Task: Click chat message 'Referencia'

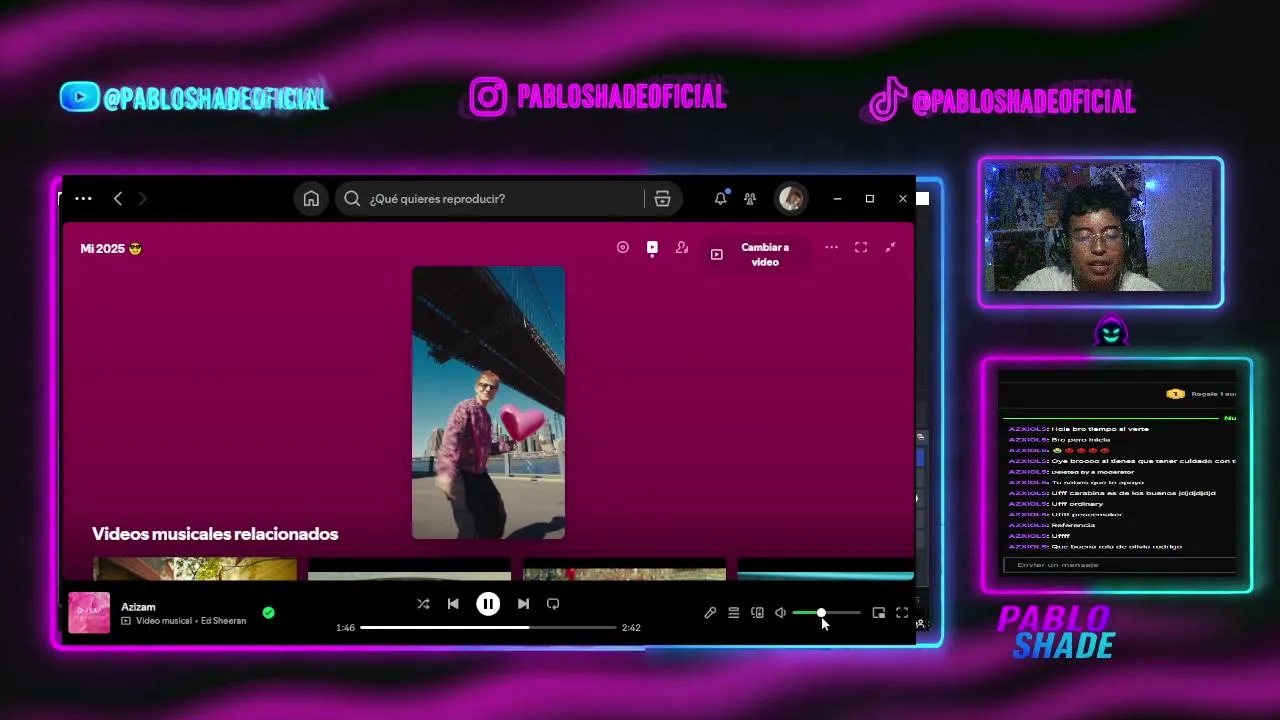Action: point(1073,525)
